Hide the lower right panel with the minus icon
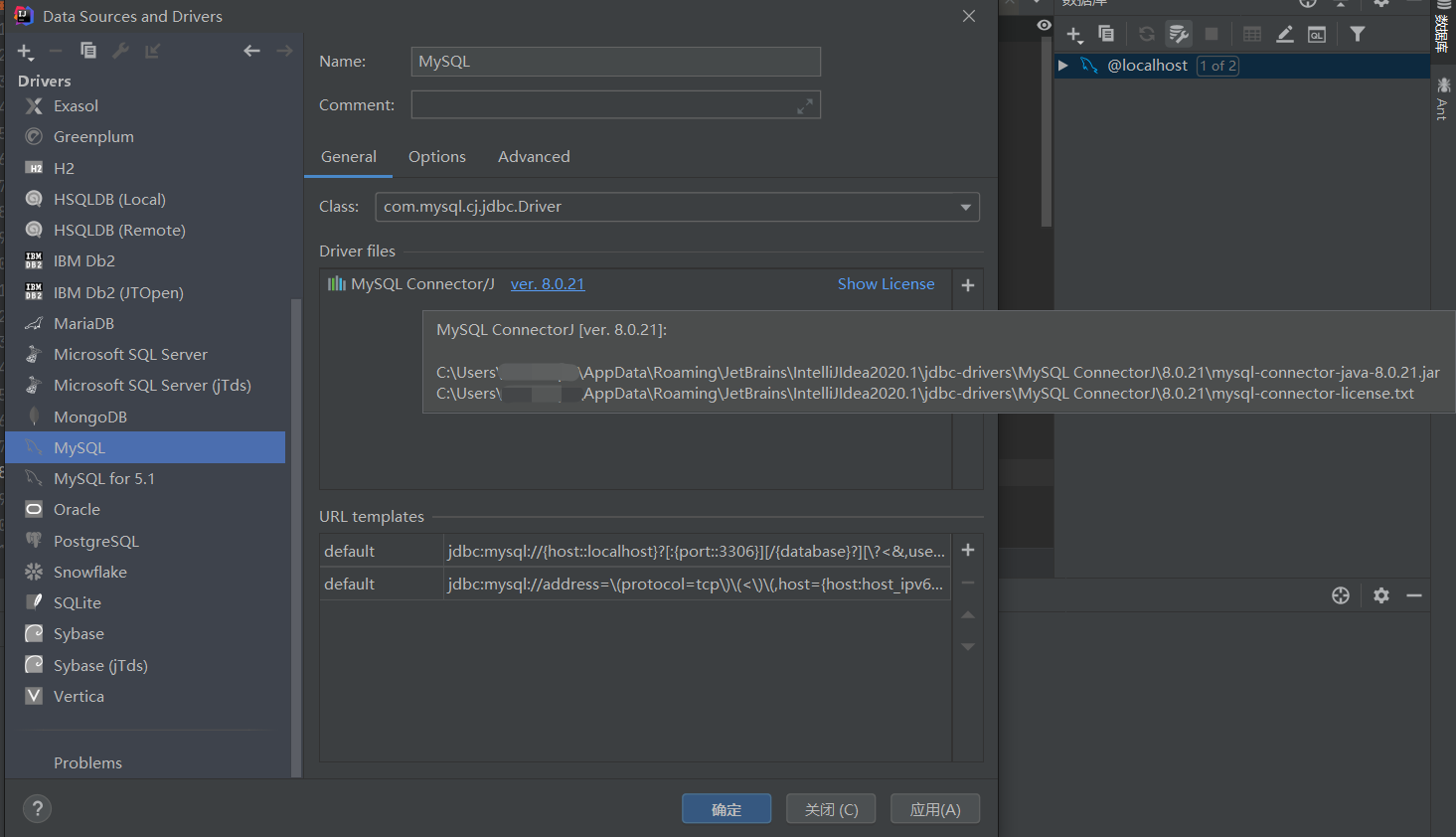The image size is (1456, 837). (1414, 595)
